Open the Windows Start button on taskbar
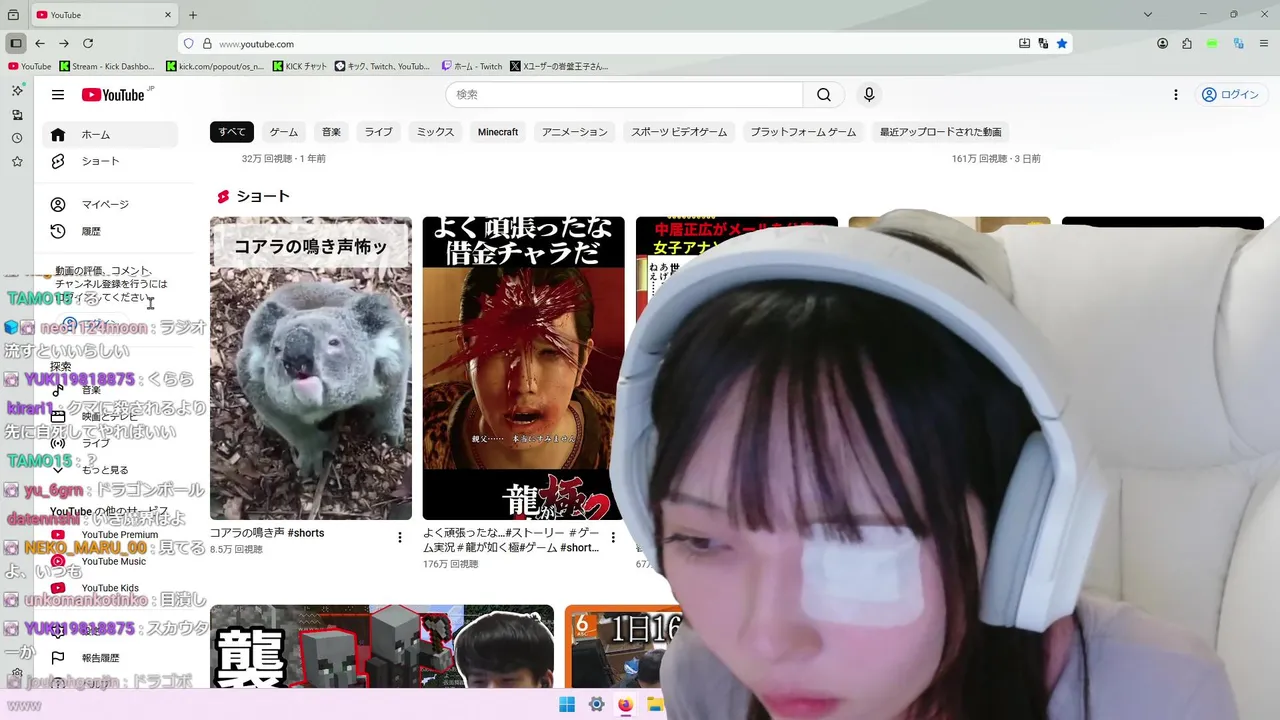The height and width of the screenshot is (720, 1280). pos(567,704)
